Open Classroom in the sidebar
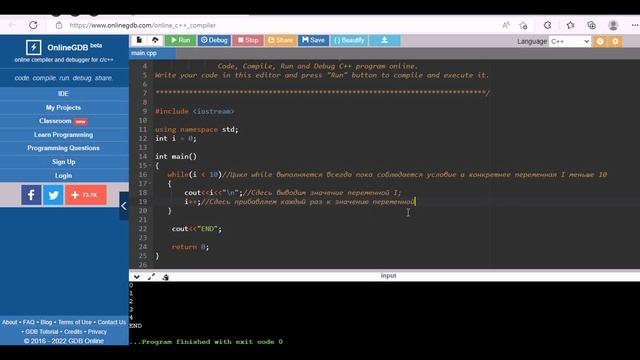Viewport: 640px width, 360px height. [63, 121]
